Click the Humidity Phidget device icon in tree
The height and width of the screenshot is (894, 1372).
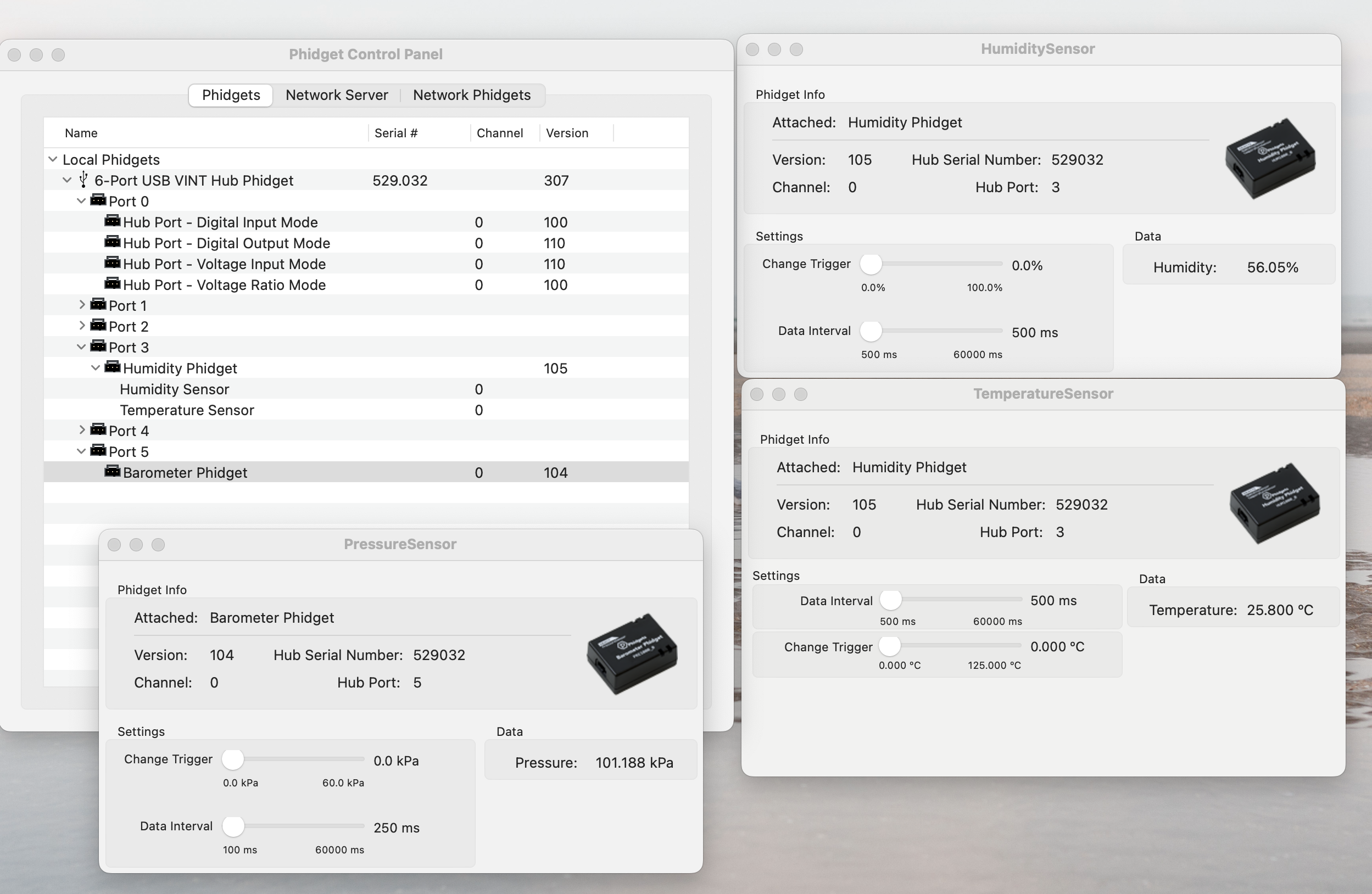[x=113, y=367]
